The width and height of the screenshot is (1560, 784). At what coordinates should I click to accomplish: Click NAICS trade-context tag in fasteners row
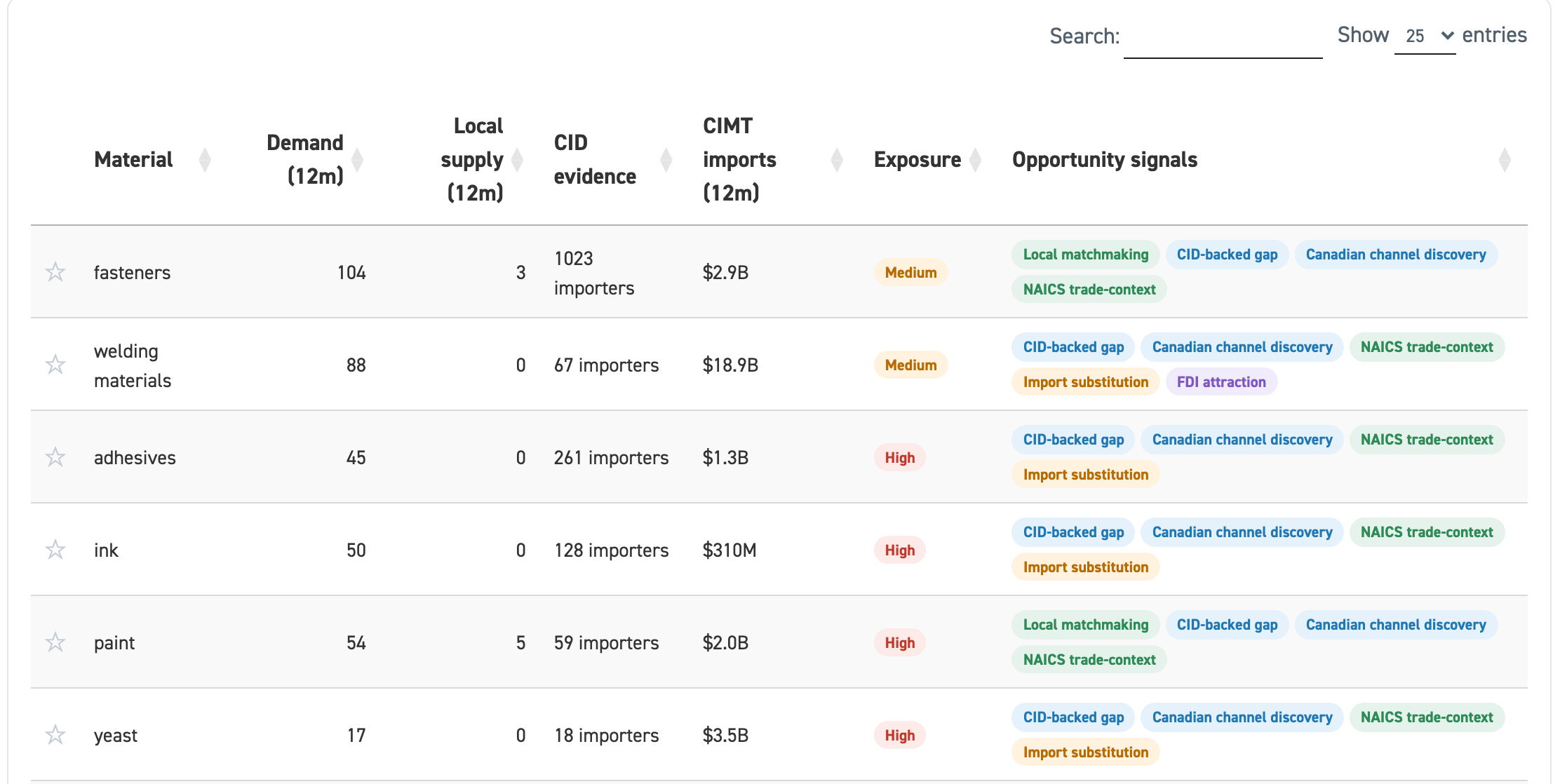[1089, 290]
